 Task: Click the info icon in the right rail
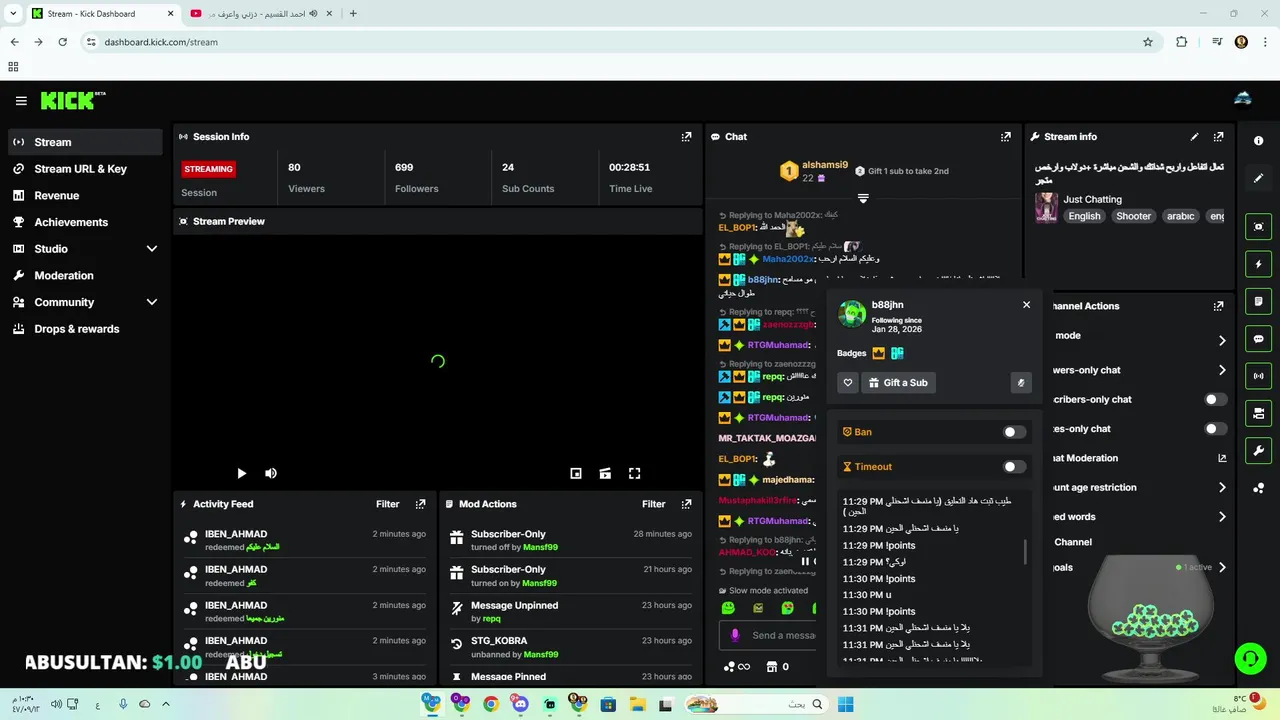coord(1258,141)
